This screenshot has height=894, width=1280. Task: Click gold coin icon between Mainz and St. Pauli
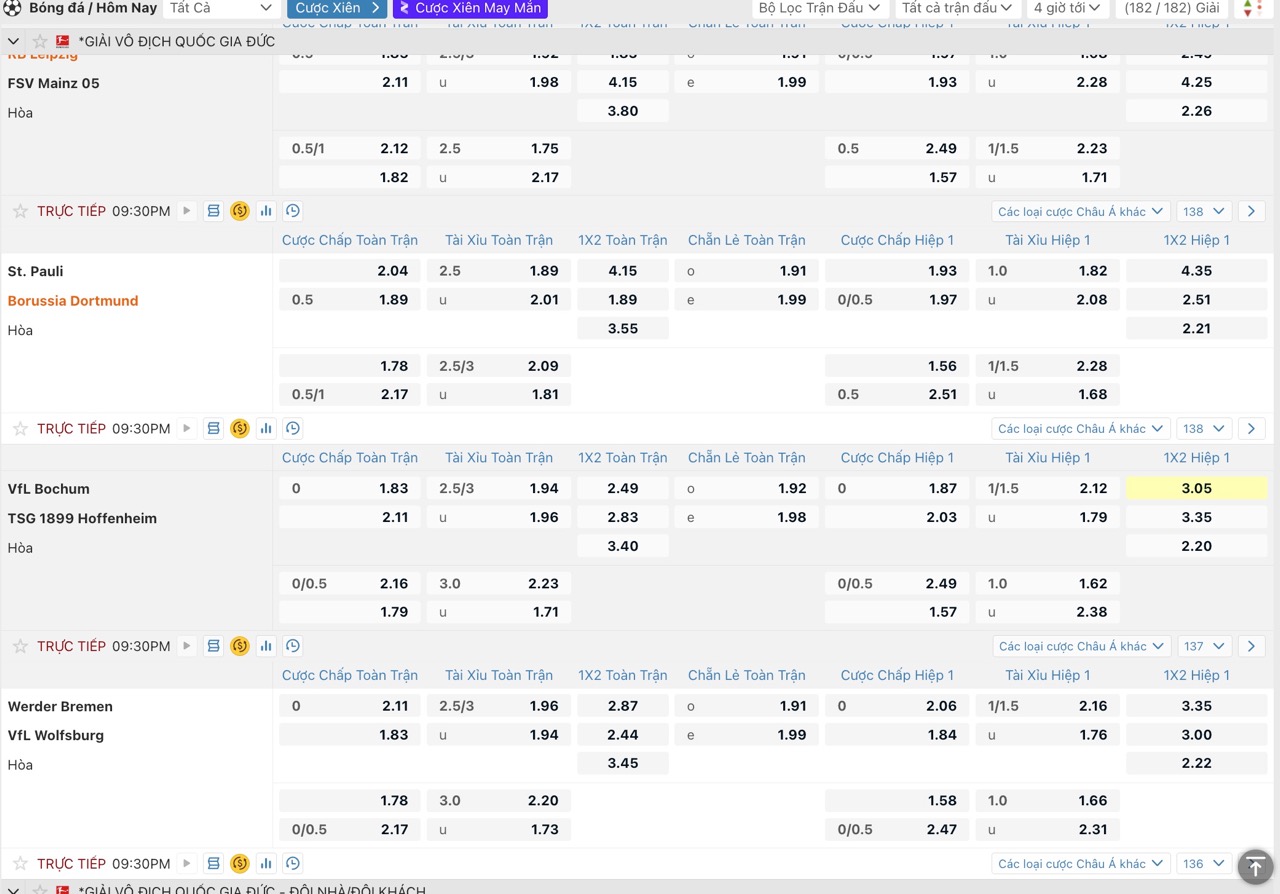point(239,211)
